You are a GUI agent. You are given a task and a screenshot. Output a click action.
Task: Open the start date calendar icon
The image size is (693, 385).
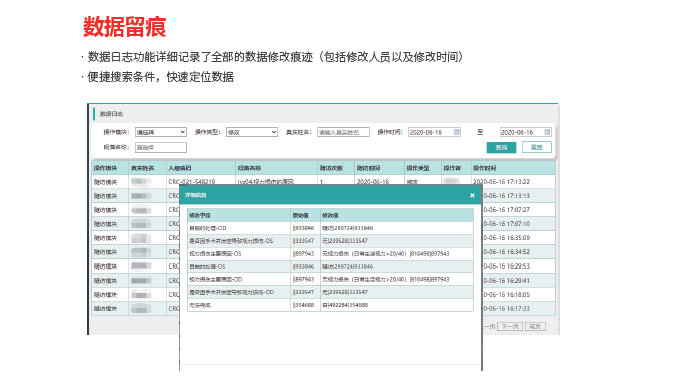point(457,132)
